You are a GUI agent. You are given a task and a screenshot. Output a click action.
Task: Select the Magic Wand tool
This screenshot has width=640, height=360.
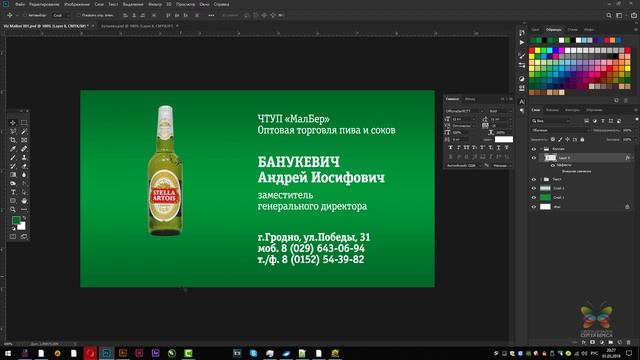coord(24,131)
